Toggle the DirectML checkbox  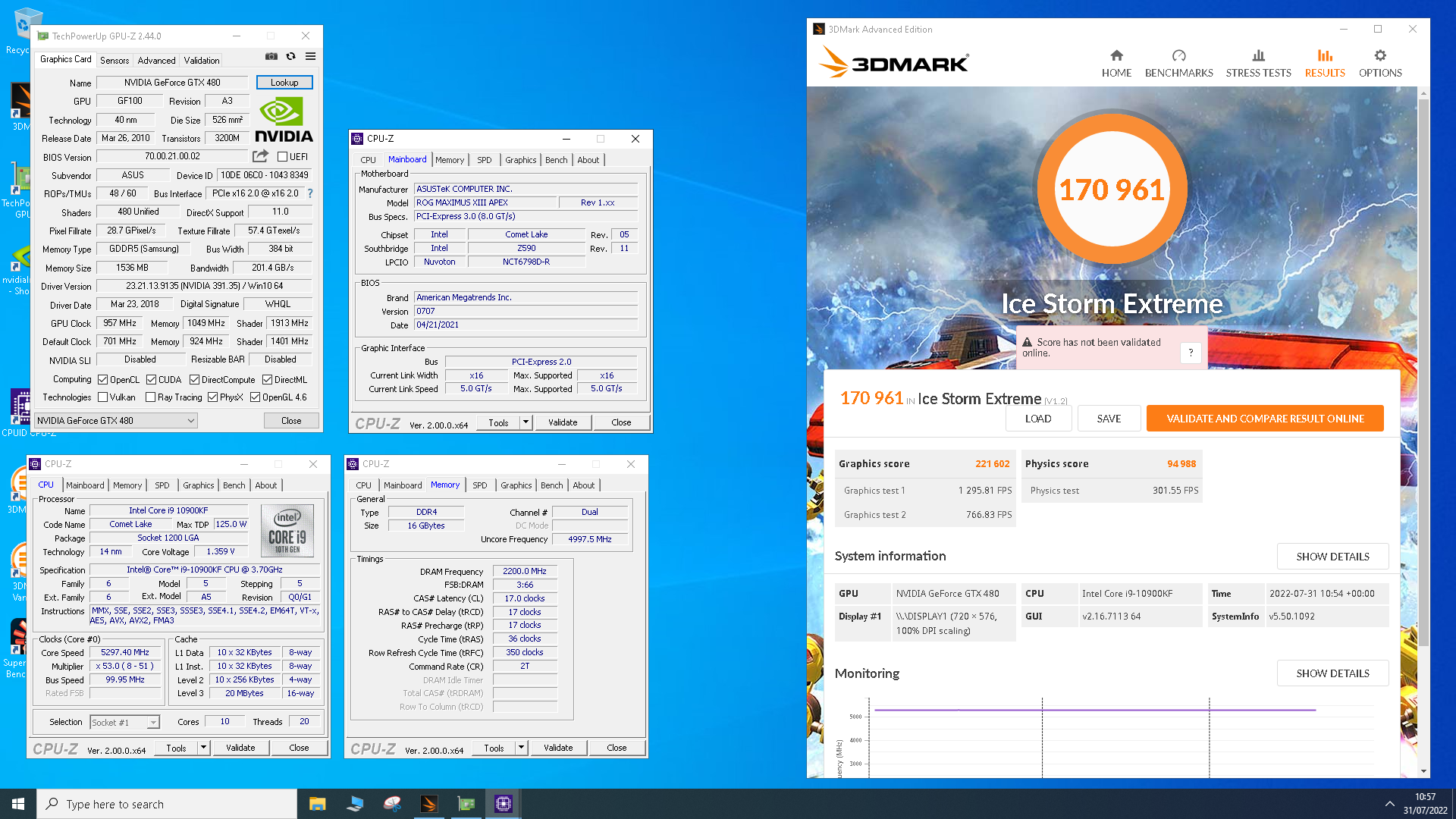pyautogui.click(x=267, y=380)
